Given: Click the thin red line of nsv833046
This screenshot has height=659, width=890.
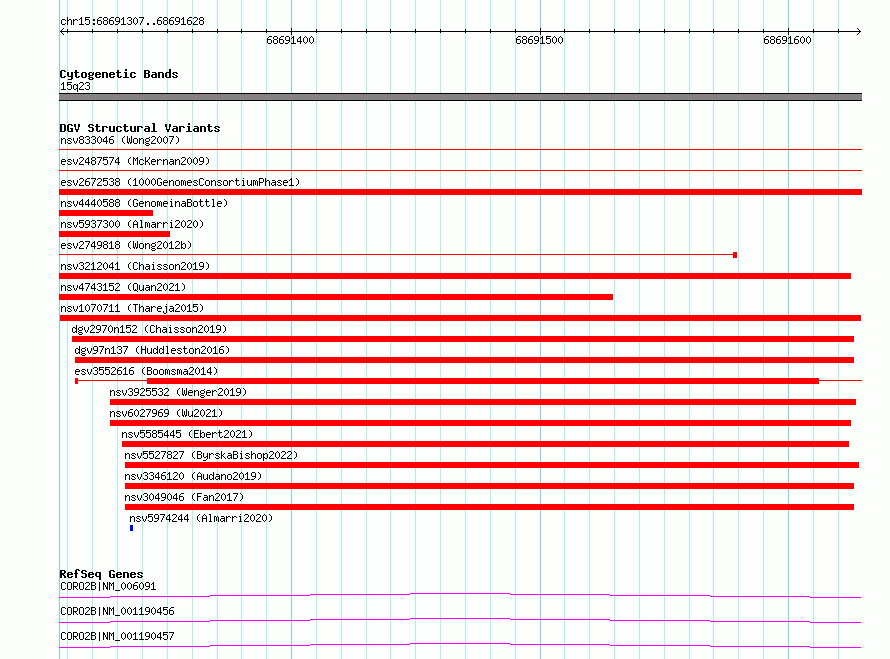Looking at the screenshot, I should tap(460, 150).
